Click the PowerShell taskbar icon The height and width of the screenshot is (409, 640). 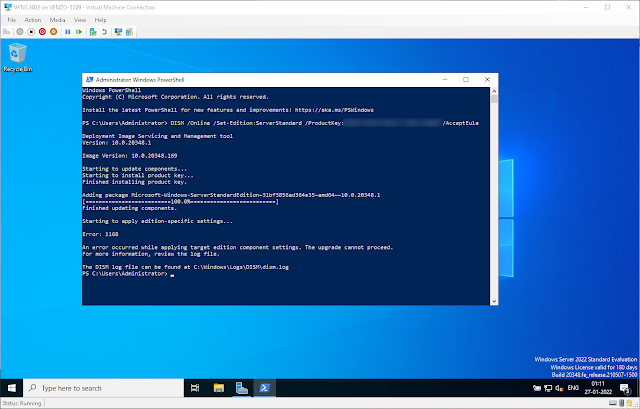click(264, 388)
